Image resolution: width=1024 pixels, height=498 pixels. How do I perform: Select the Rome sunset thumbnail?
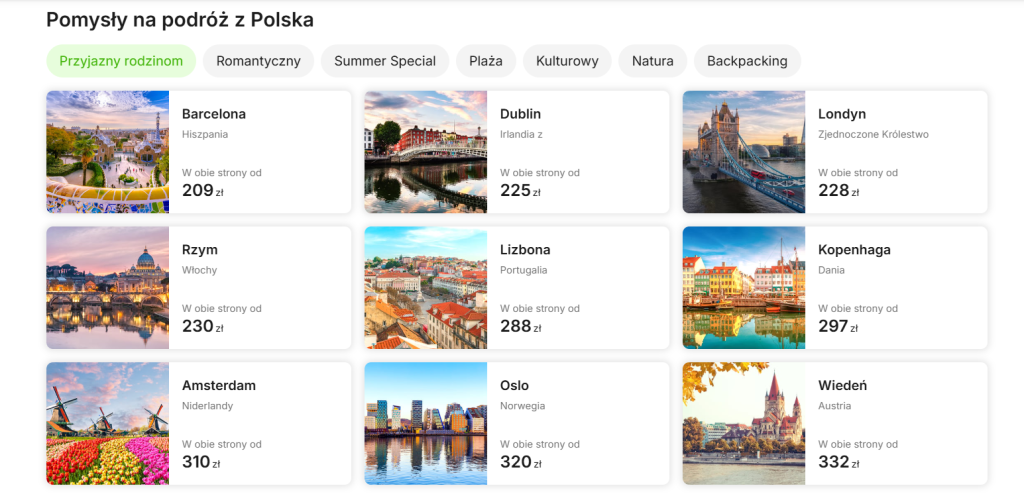pyautogui.click(x=108, y=288)
